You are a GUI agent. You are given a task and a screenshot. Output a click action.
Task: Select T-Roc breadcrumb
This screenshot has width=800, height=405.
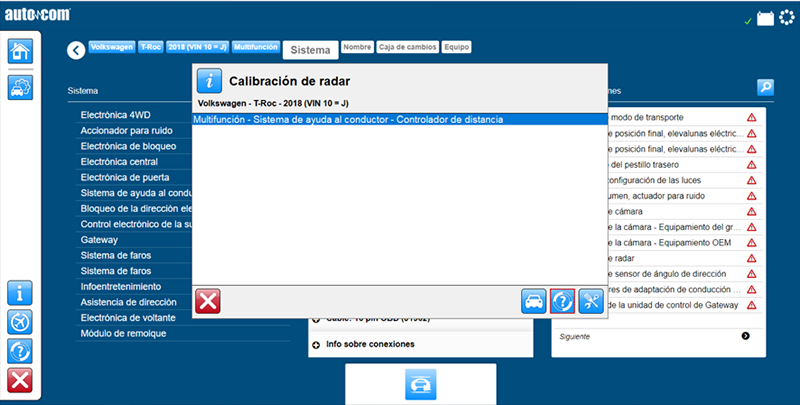pyautogui.click(x=151, y=47)
